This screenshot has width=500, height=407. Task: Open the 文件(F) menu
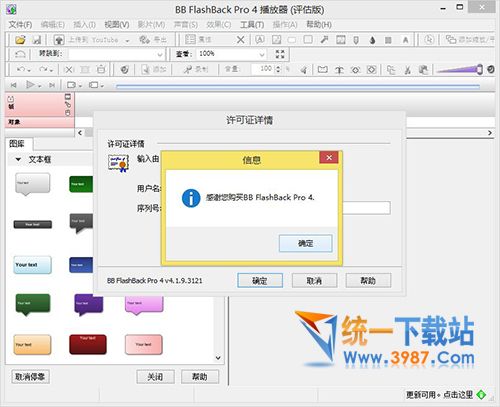(x=20, y=25)
